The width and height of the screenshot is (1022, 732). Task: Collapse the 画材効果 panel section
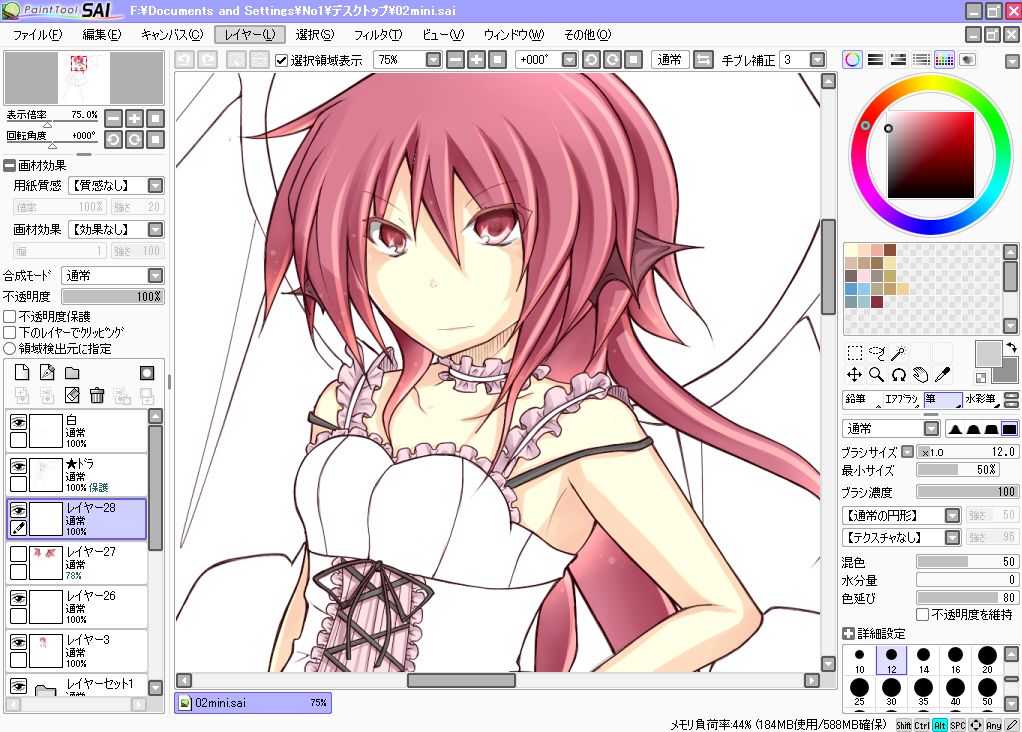pyautogui.click(x=9, y=166)
